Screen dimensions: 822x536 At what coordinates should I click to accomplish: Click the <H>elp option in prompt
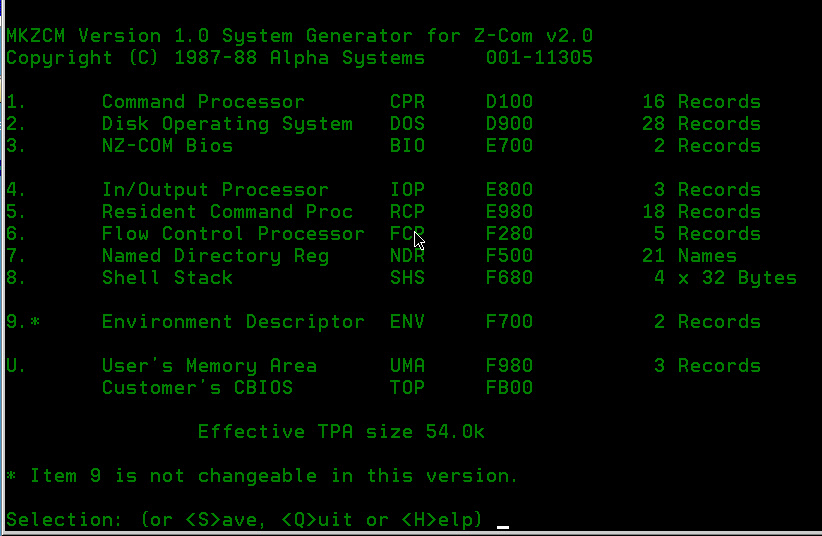tap(443, 520)
